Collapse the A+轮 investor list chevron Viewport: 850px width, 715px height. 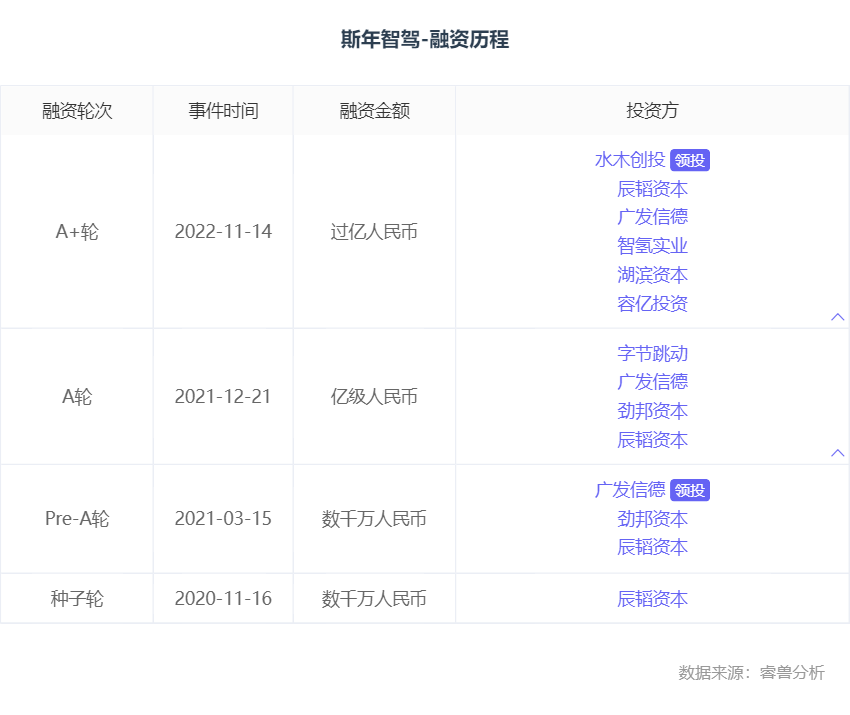coord(838,317)
